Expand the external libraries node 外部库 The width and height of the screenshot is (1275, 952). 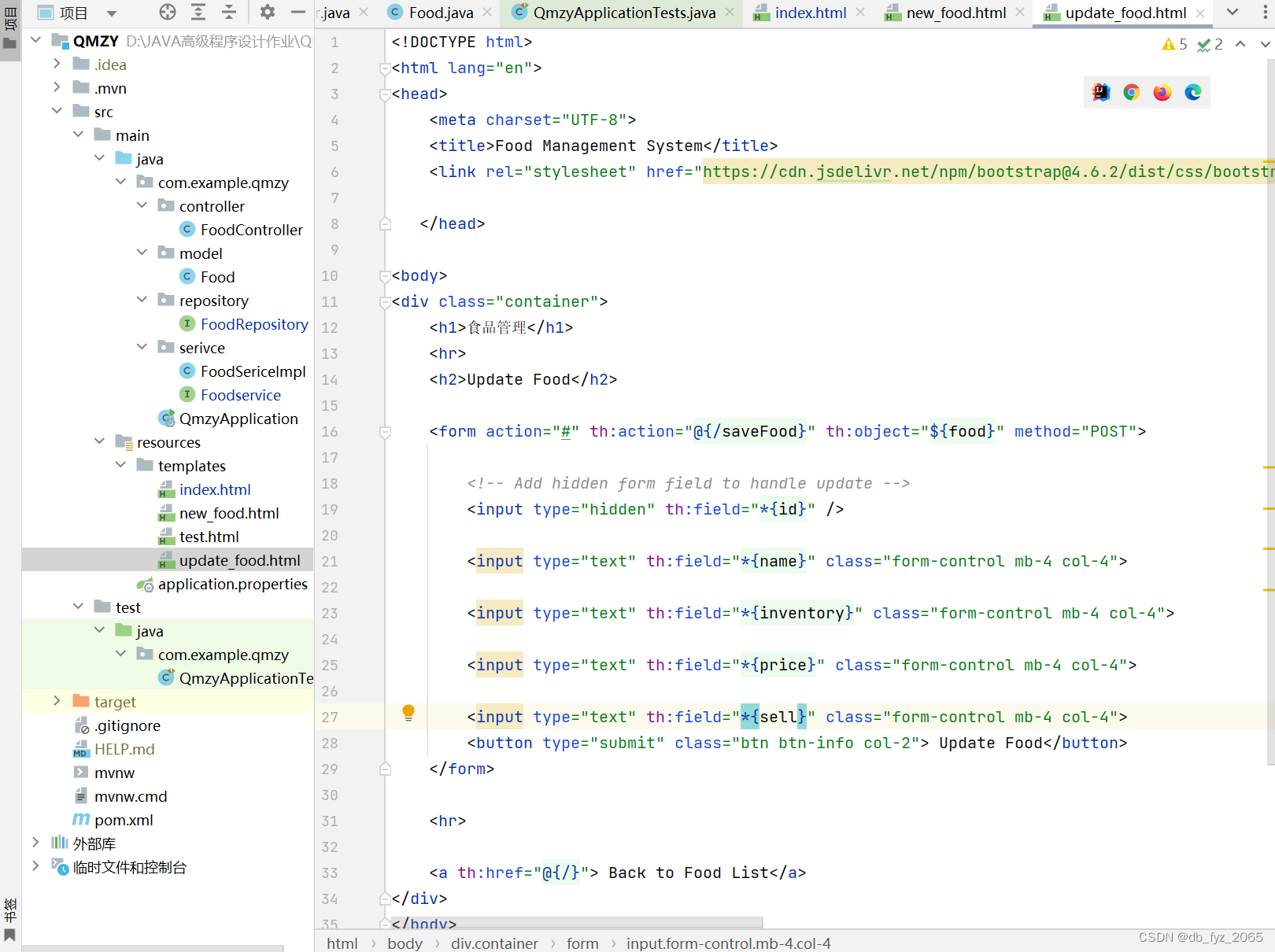coord(35,842)
